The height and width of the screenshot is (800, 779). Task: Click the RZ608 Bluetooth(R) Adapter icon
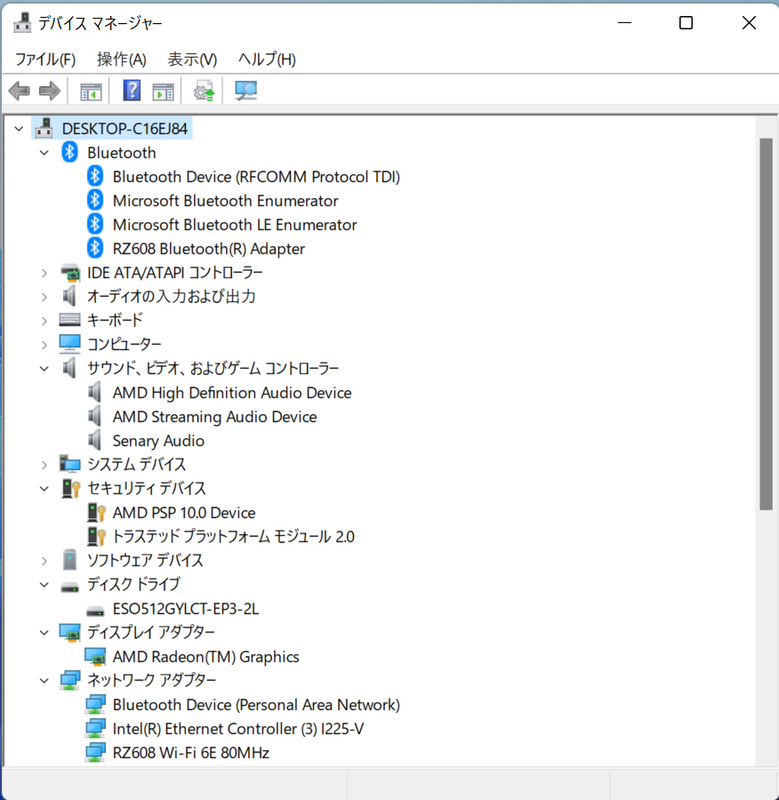[95, 248]
